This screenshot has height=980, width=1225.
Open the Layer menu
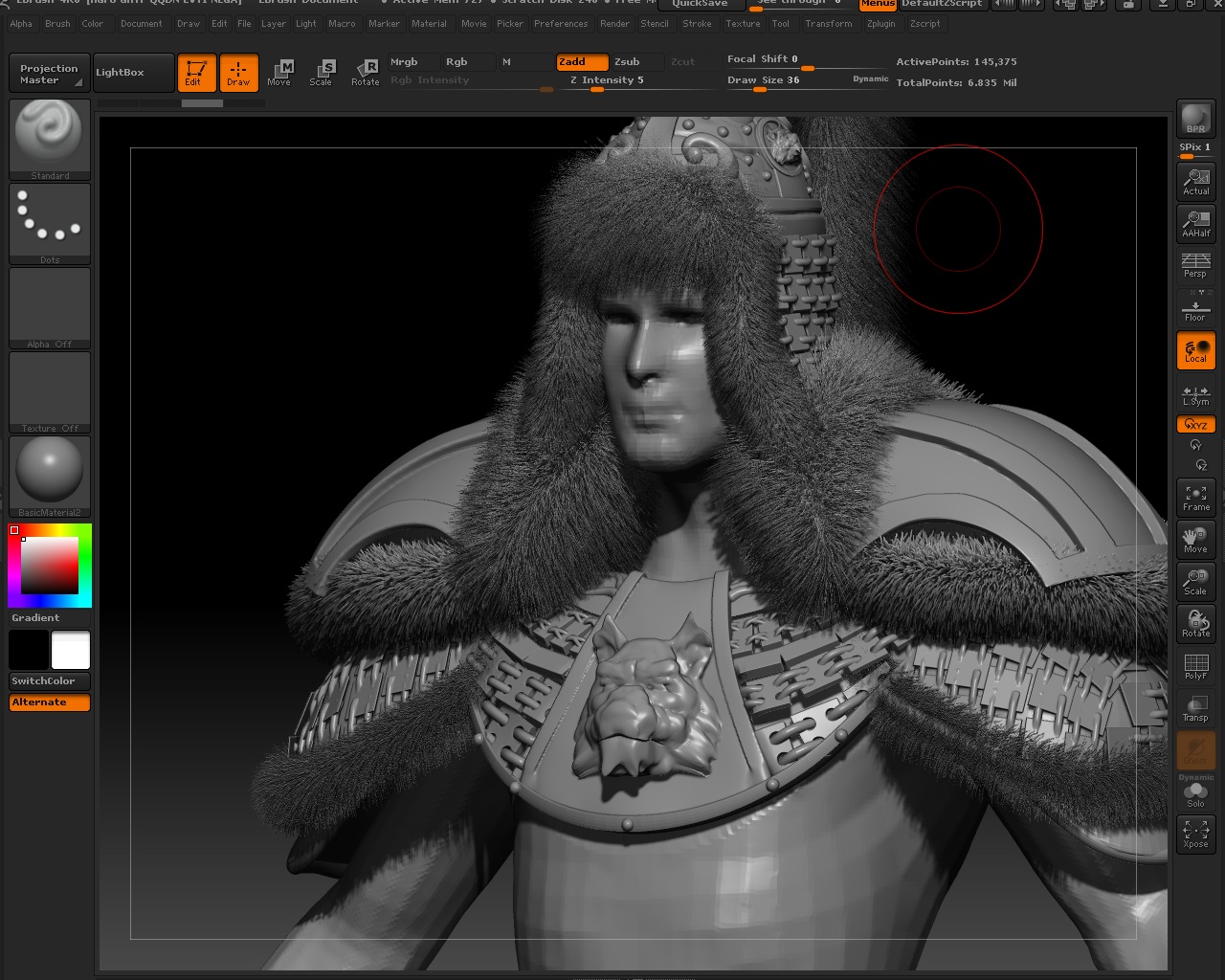pos(274,24)
